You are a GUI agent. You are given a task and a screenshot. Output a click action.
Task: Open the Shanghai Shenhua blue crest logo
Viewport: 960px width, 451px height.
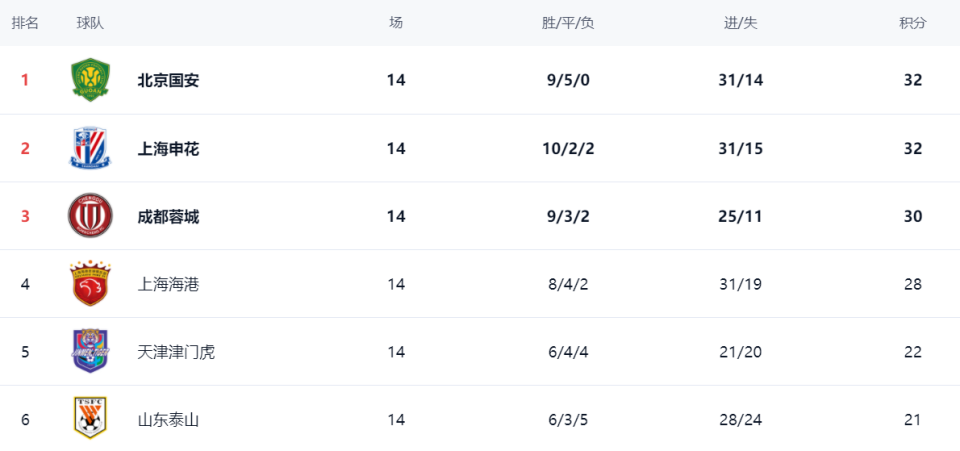(x=90, y=148)
